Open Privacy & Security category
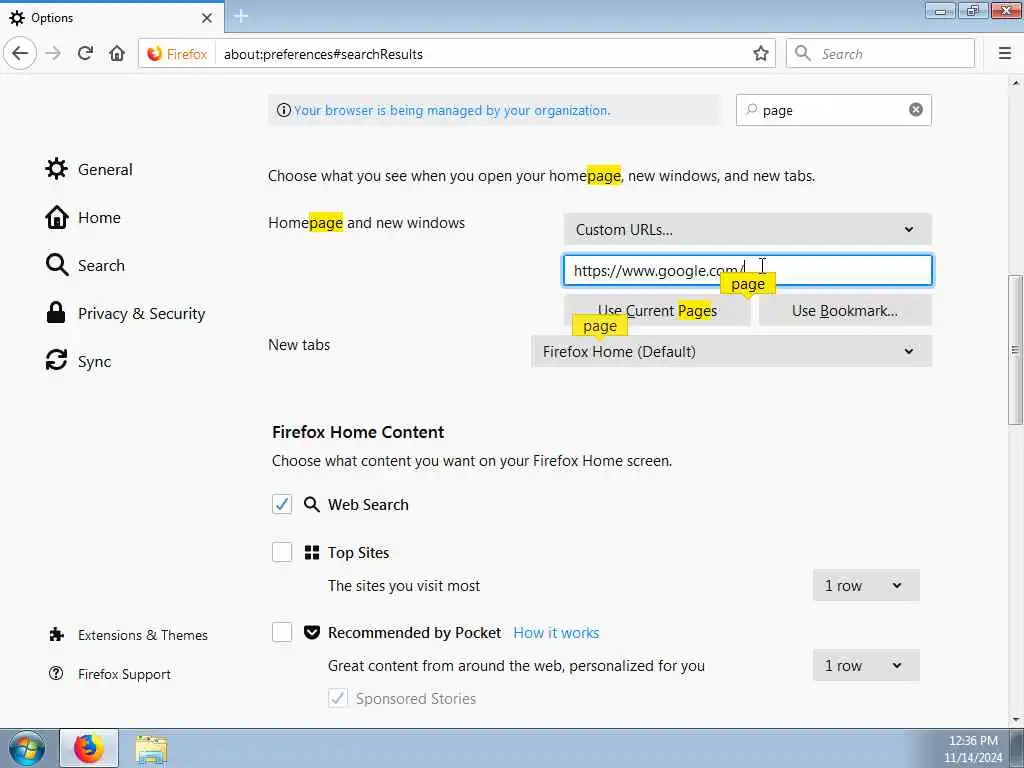Screen dimensions: 1024x768 pyautogui.click(x=125, y=313)
